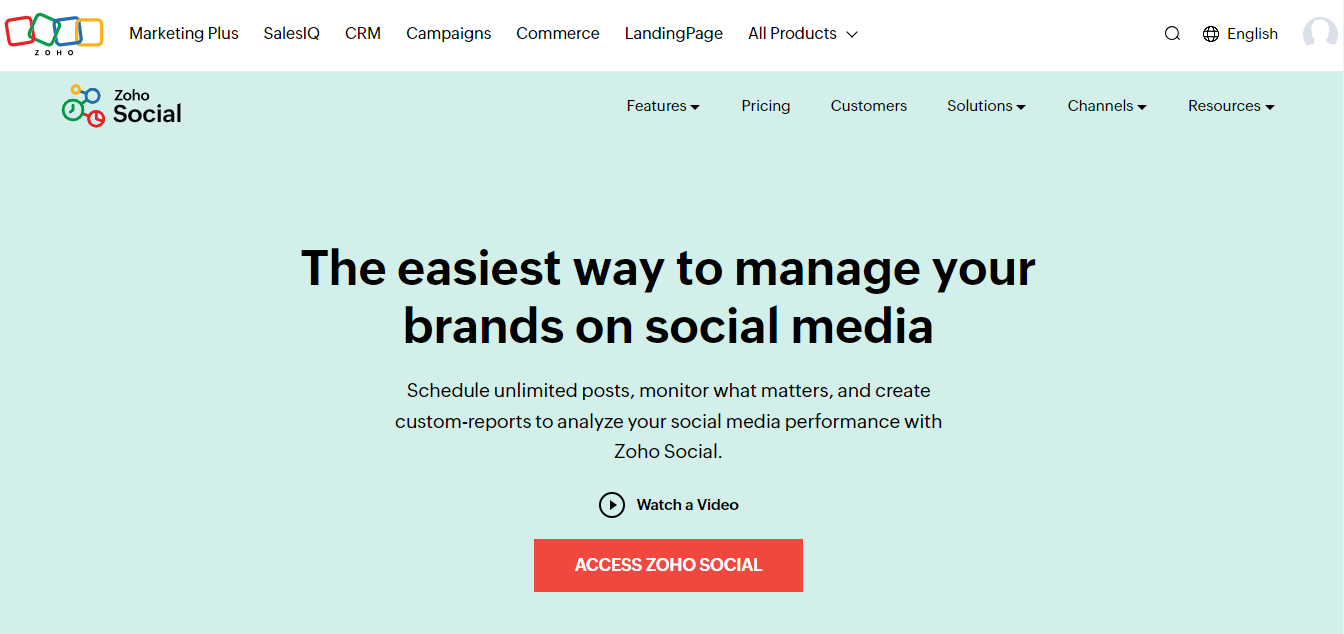Expand the Solutions dropdown

coord(985,105)
